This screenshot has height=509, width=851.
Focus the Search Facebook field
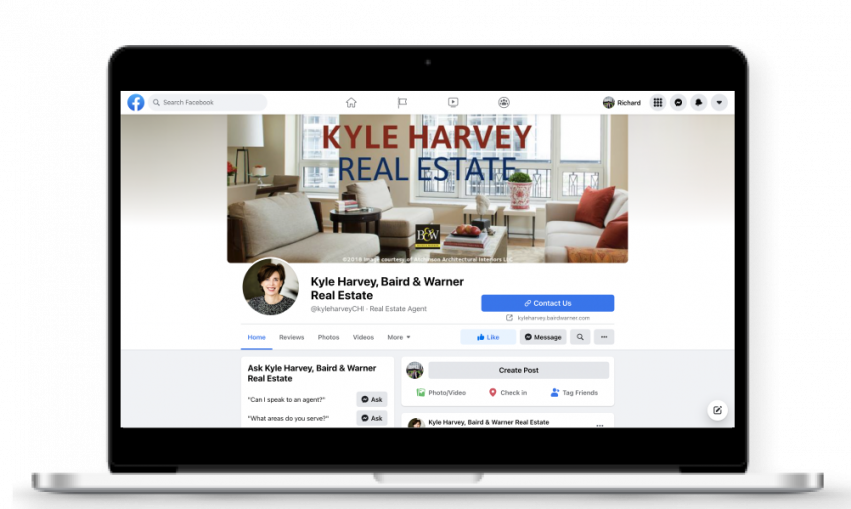coord(207,102)
